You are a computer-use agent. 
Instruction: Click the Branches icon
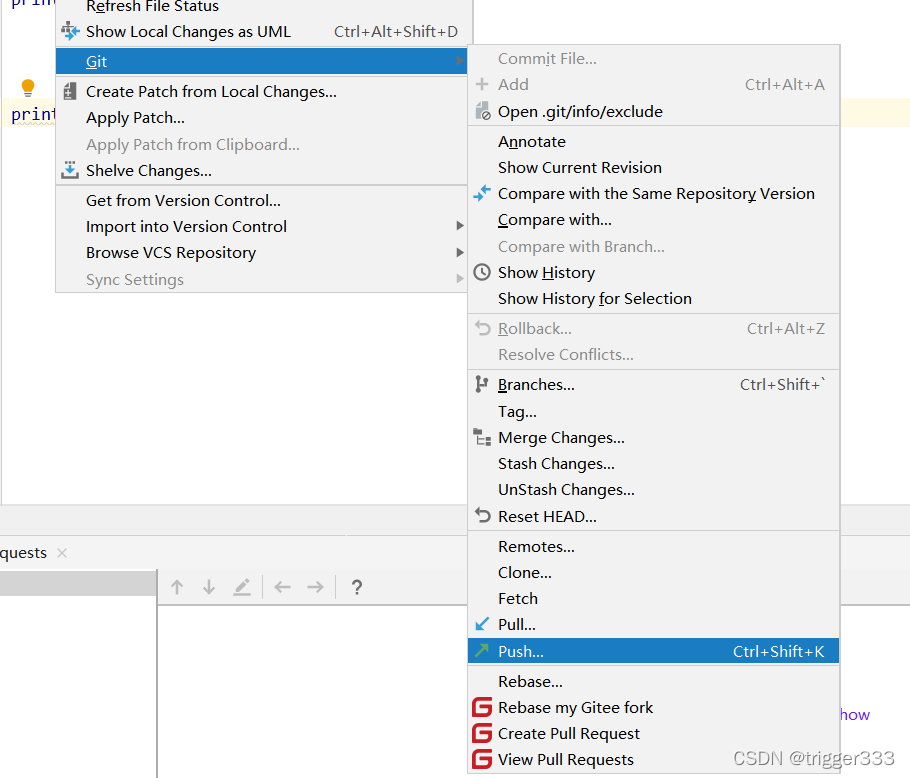pos(482,384)
